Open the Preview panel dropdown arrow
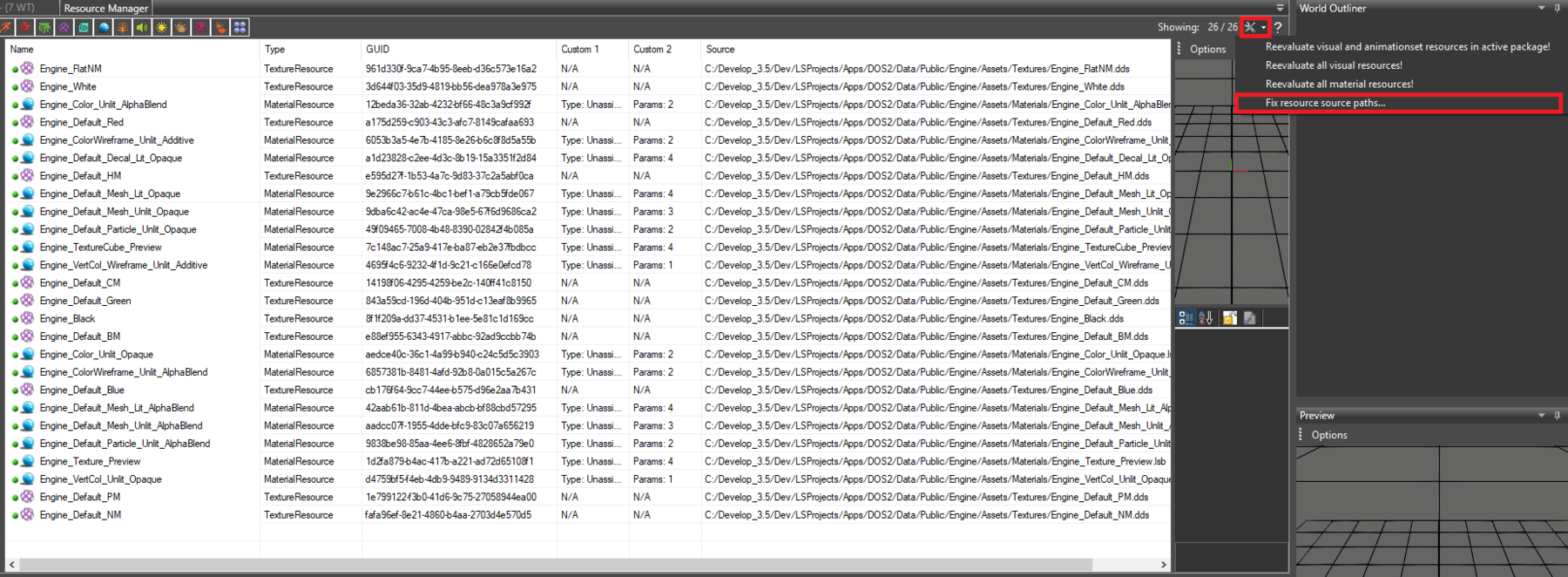This screenshot has width=1568, height=577. pos(1541,416)
